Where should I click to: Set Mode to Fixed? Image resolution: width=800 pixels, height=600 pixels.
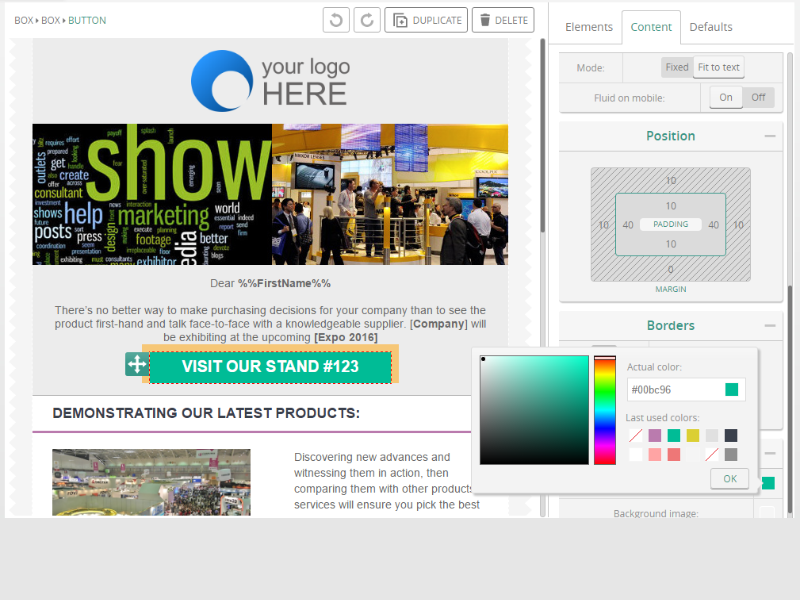[x=677, y=67]
